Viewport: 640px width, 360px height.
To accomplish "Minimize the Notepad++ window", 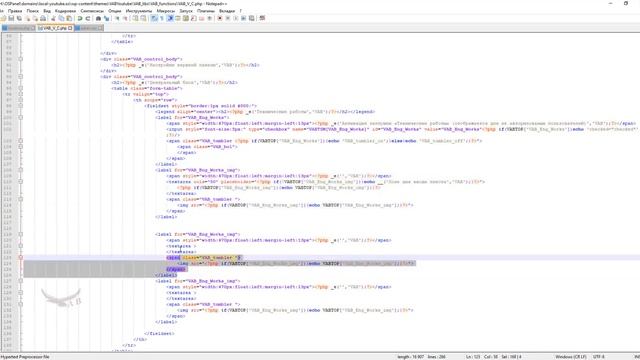I will tap(610, 3).
